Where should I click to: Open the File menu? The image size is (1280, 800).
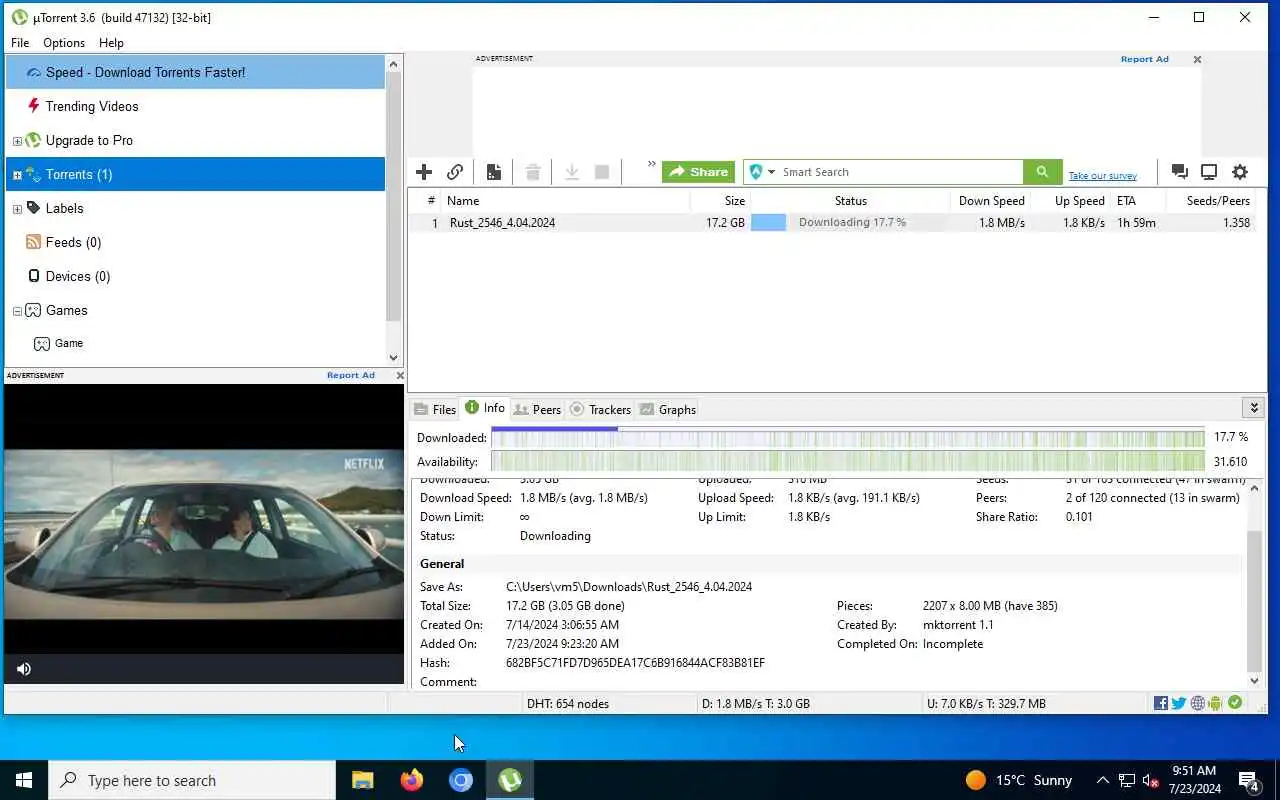(20, 43)
